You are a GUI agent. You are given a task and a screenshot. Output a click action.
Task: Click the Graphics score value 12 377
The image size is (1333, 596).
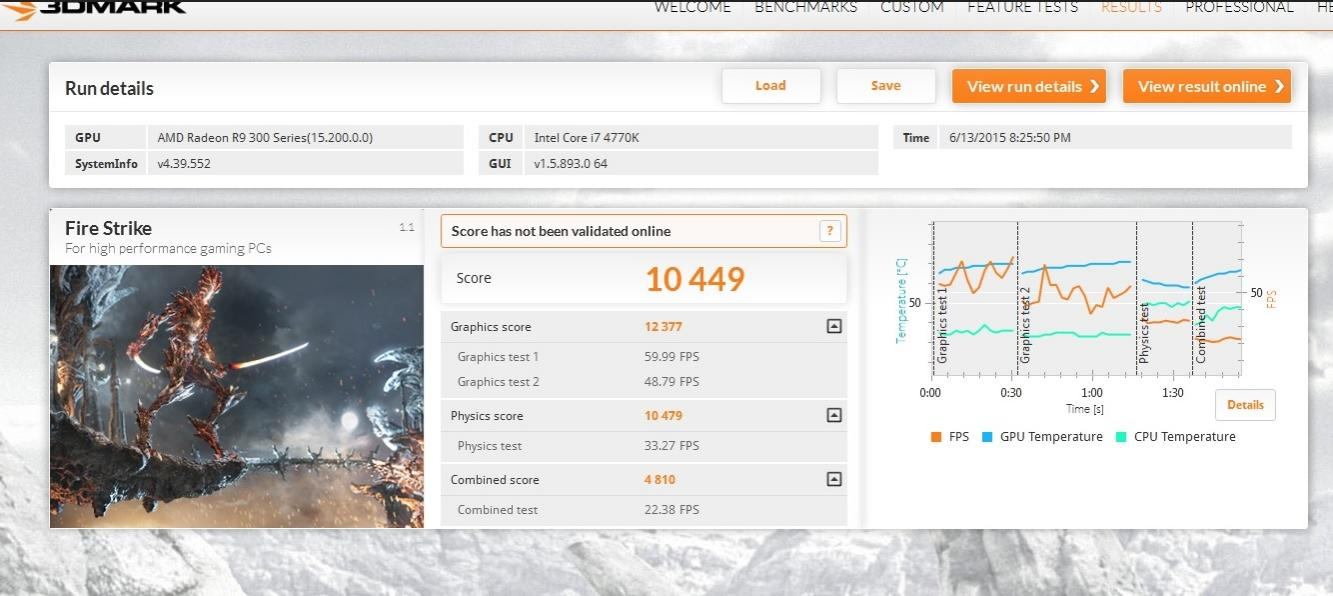[664, 327]
